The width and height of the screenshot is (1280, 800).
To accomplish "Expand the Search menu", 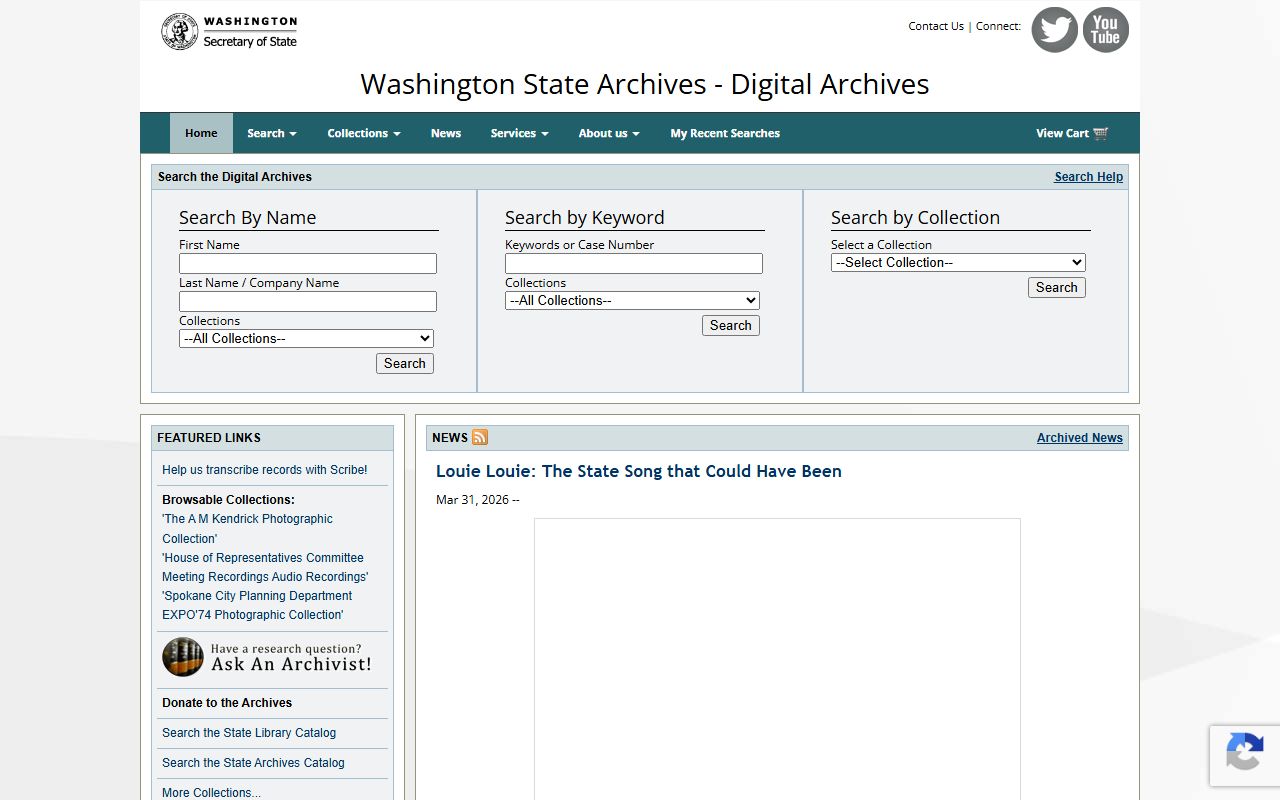I will 272,133.
